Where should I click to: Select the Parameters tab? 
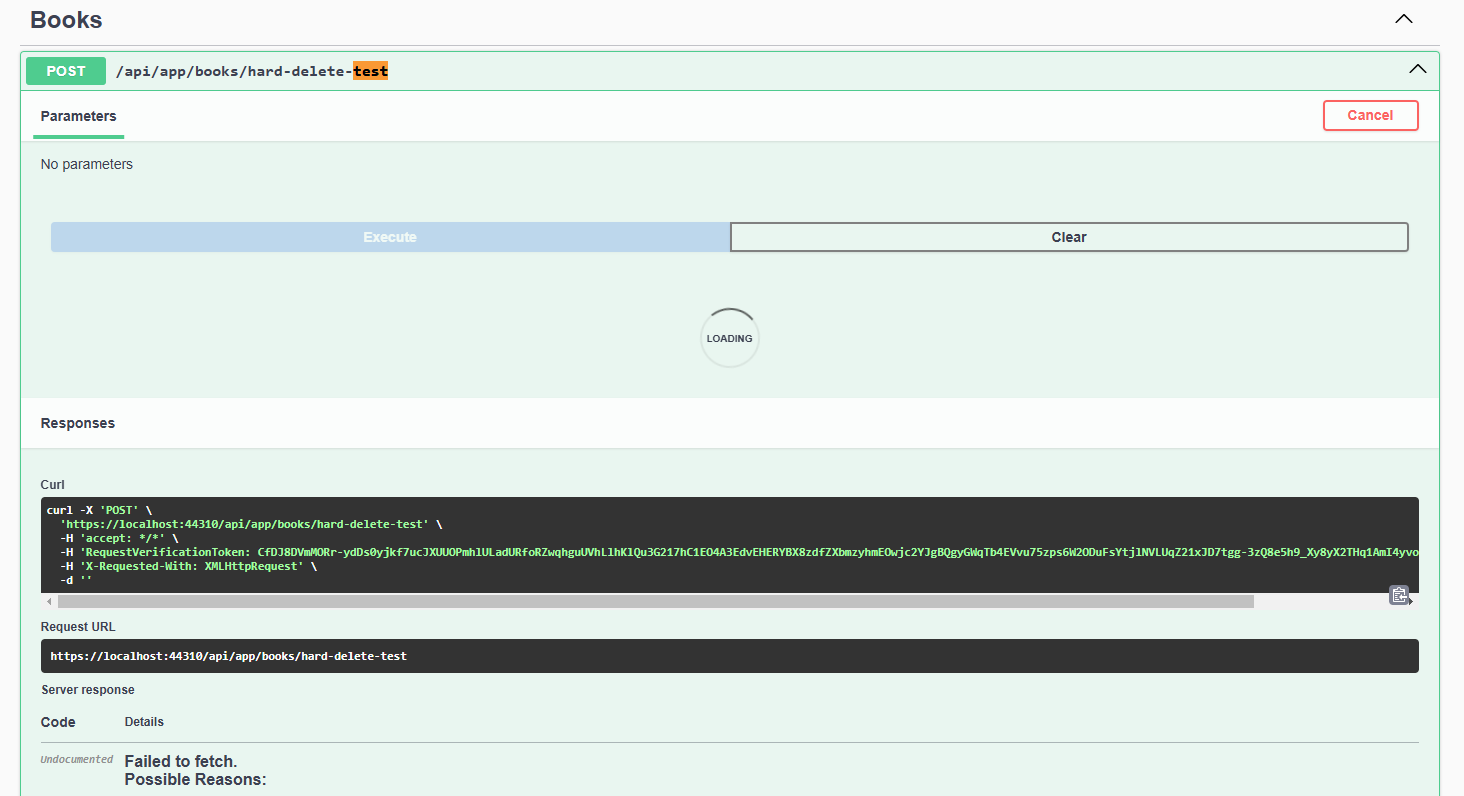tap(78, 116)
